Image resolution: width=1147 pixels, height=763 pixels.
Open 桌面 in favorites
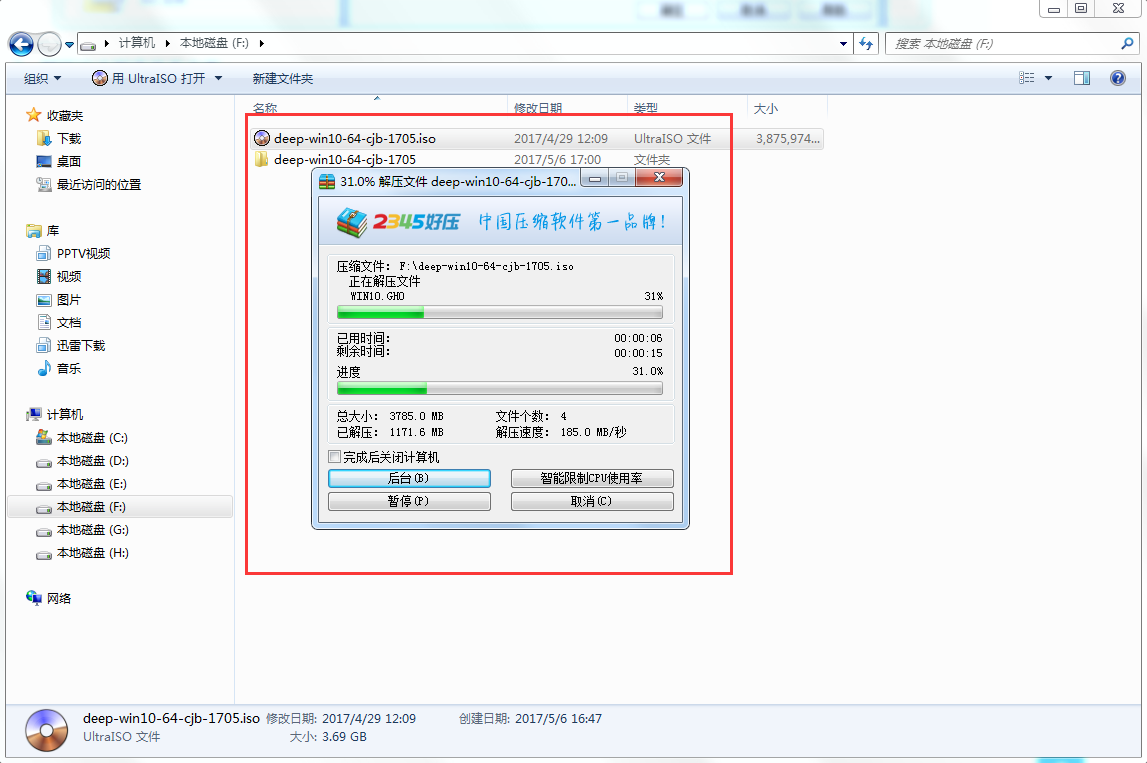point(59,162)
